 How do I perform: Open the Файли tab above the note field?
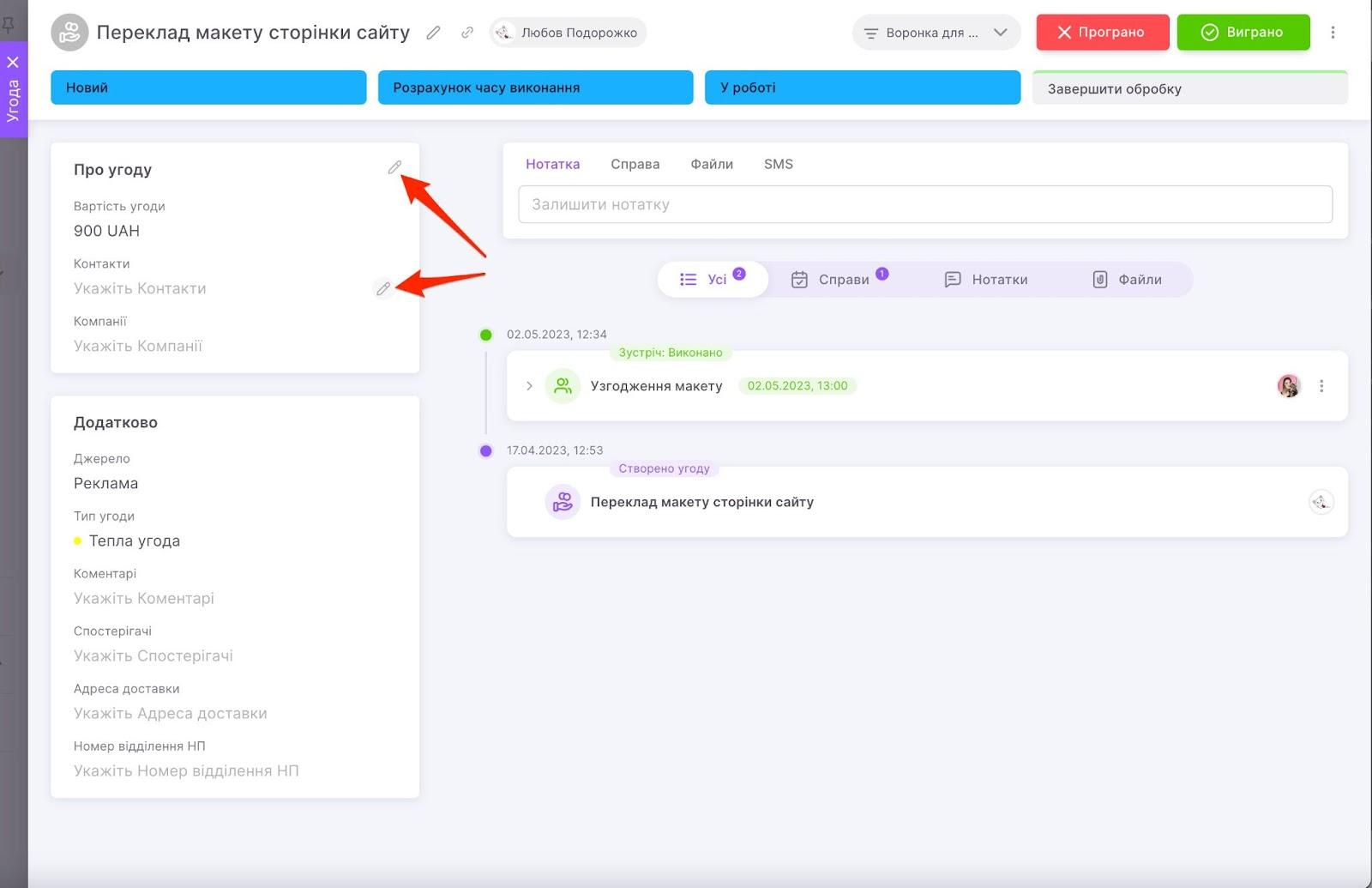pos(712,164)
